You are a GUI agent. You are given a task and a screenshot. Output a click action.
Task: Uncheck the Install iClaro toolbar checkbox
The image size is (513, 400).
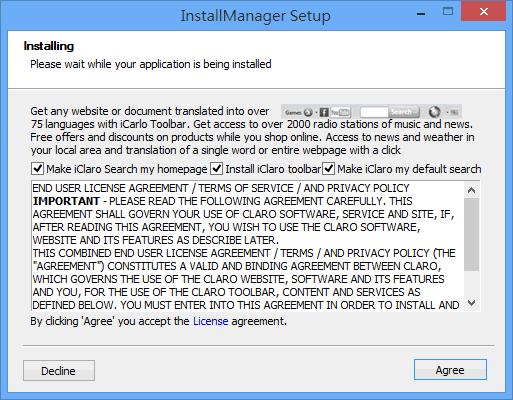click(216, 169)
